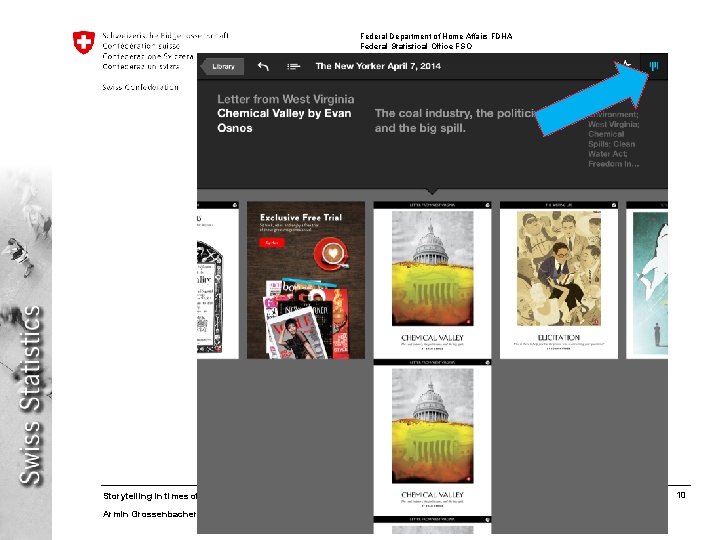The width and height of the screenshot is (720, 540).
Task: Click 'Federal Department of Home Affairs FDHA'
Action: (436, 36)
